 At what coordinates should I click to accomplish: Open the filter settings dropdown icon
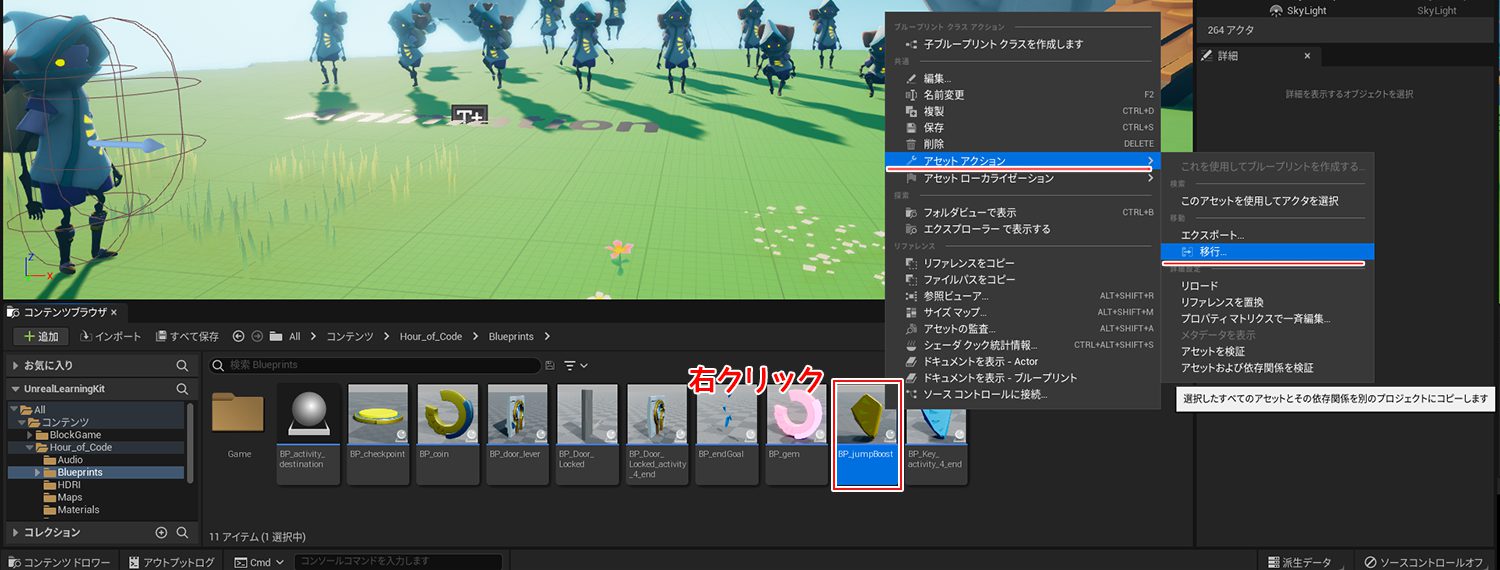pos(575,366)
